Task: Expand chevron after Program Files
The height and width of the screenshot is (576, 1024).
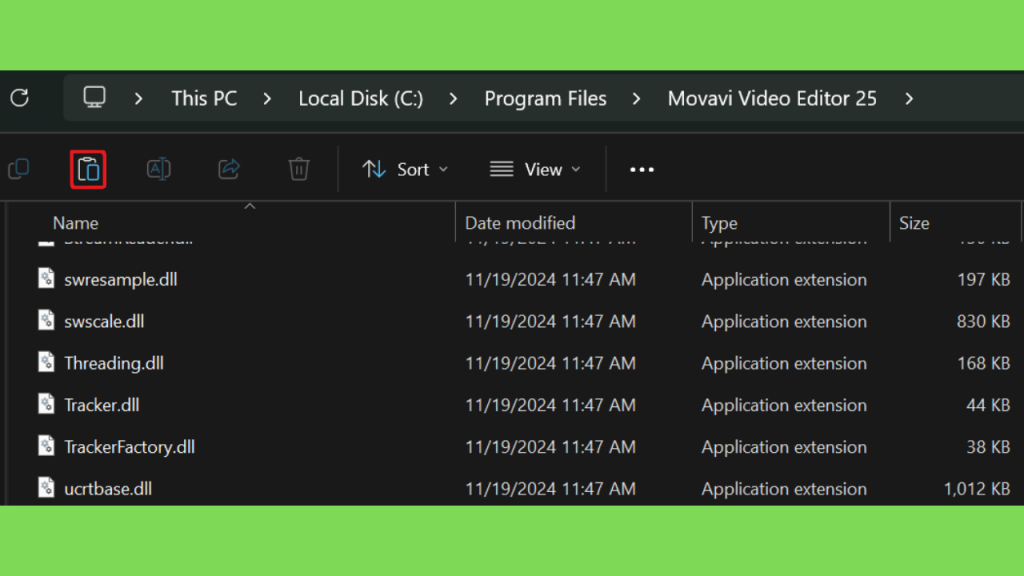Action: (637, 99)
